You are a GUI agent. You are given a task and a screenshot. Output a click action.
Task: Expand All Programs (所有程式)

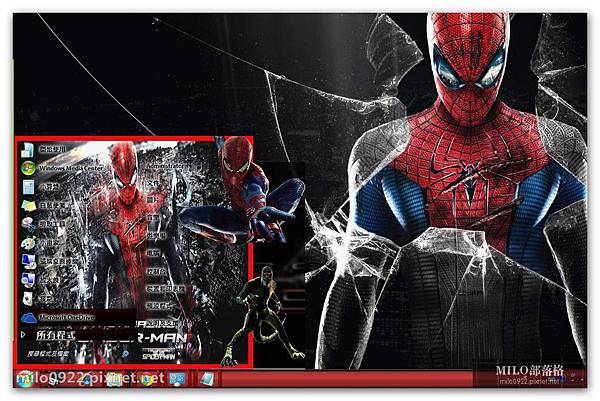(x=49, y=336)
